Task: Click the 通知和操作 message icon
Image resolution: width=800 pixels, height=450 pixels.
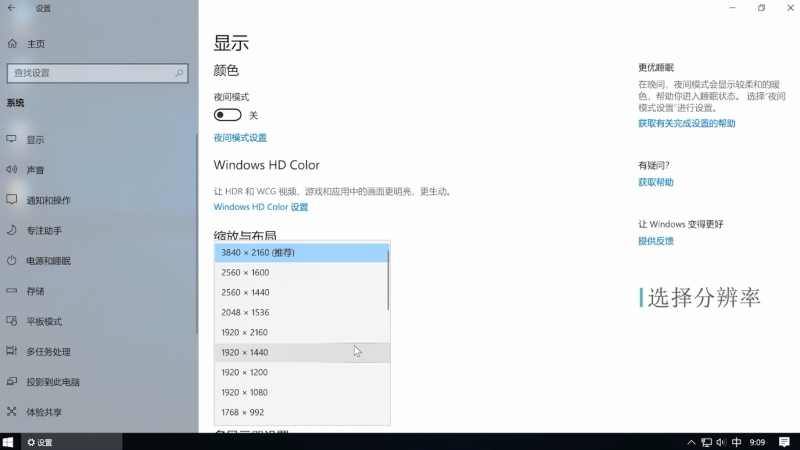Action: click(x=11, y=199)
